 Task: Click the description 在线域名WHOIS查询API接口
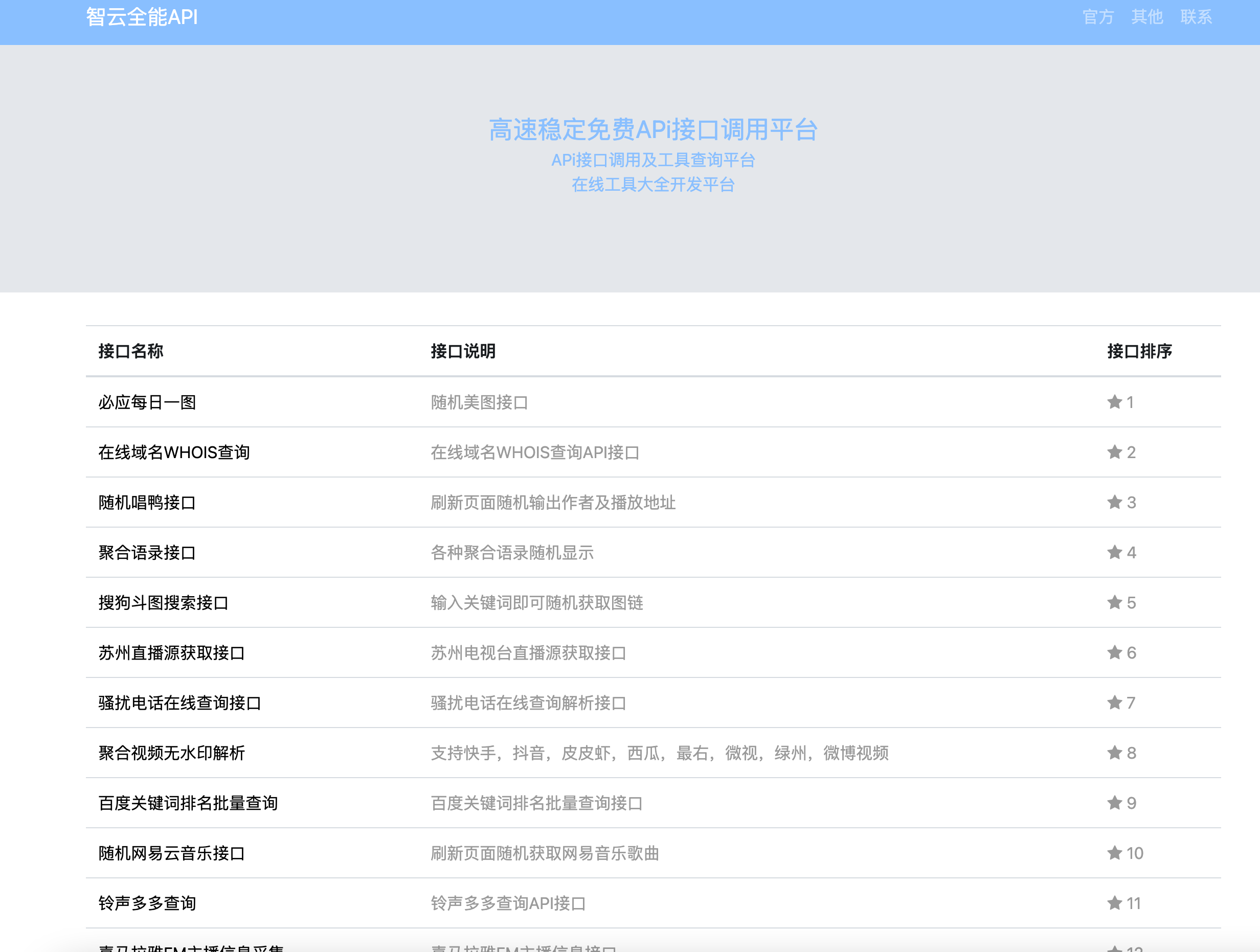(535, 452)
